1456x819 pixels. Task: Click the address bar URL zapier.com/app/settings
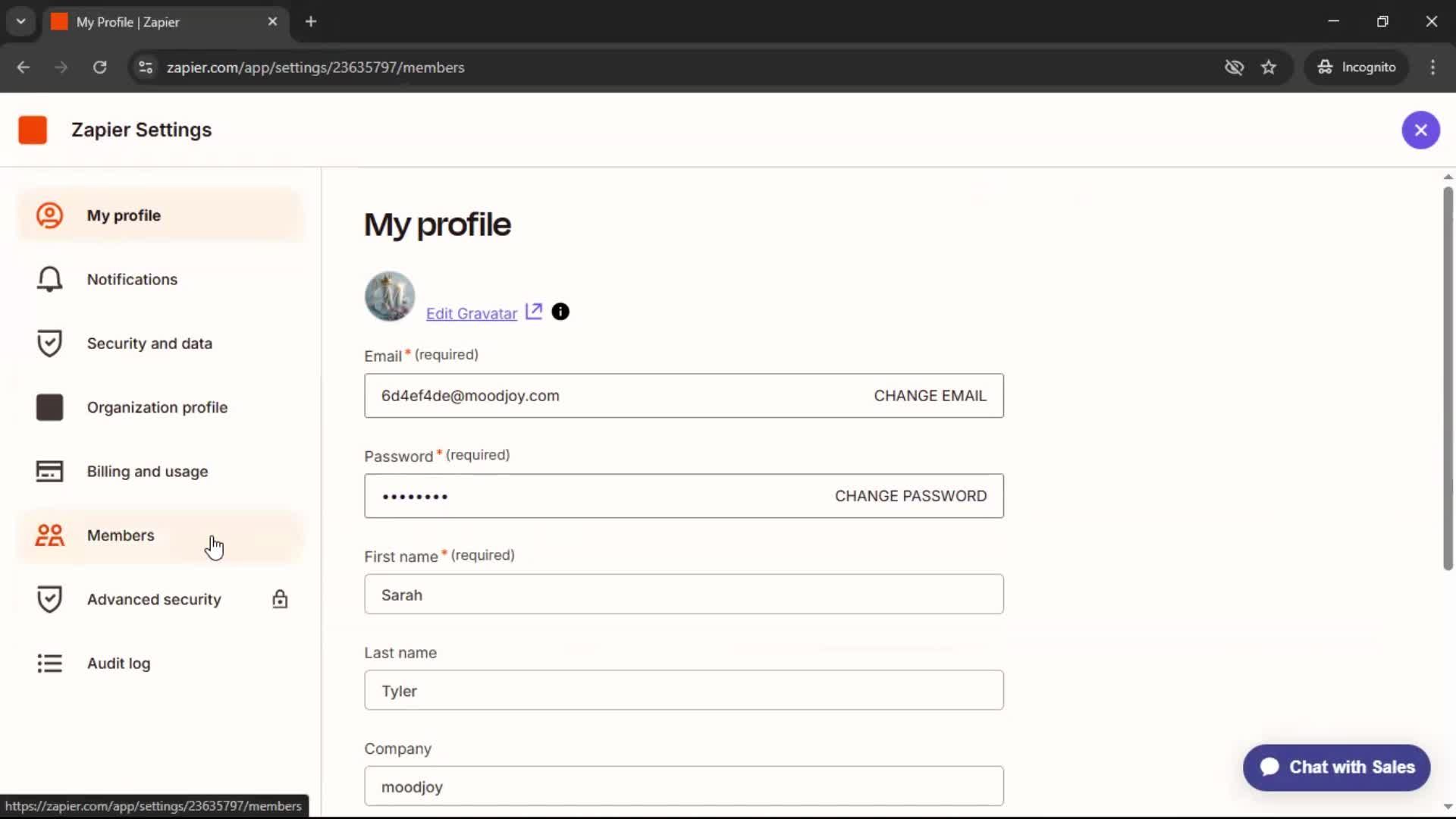pyautogui.click(x=315, y=67)
